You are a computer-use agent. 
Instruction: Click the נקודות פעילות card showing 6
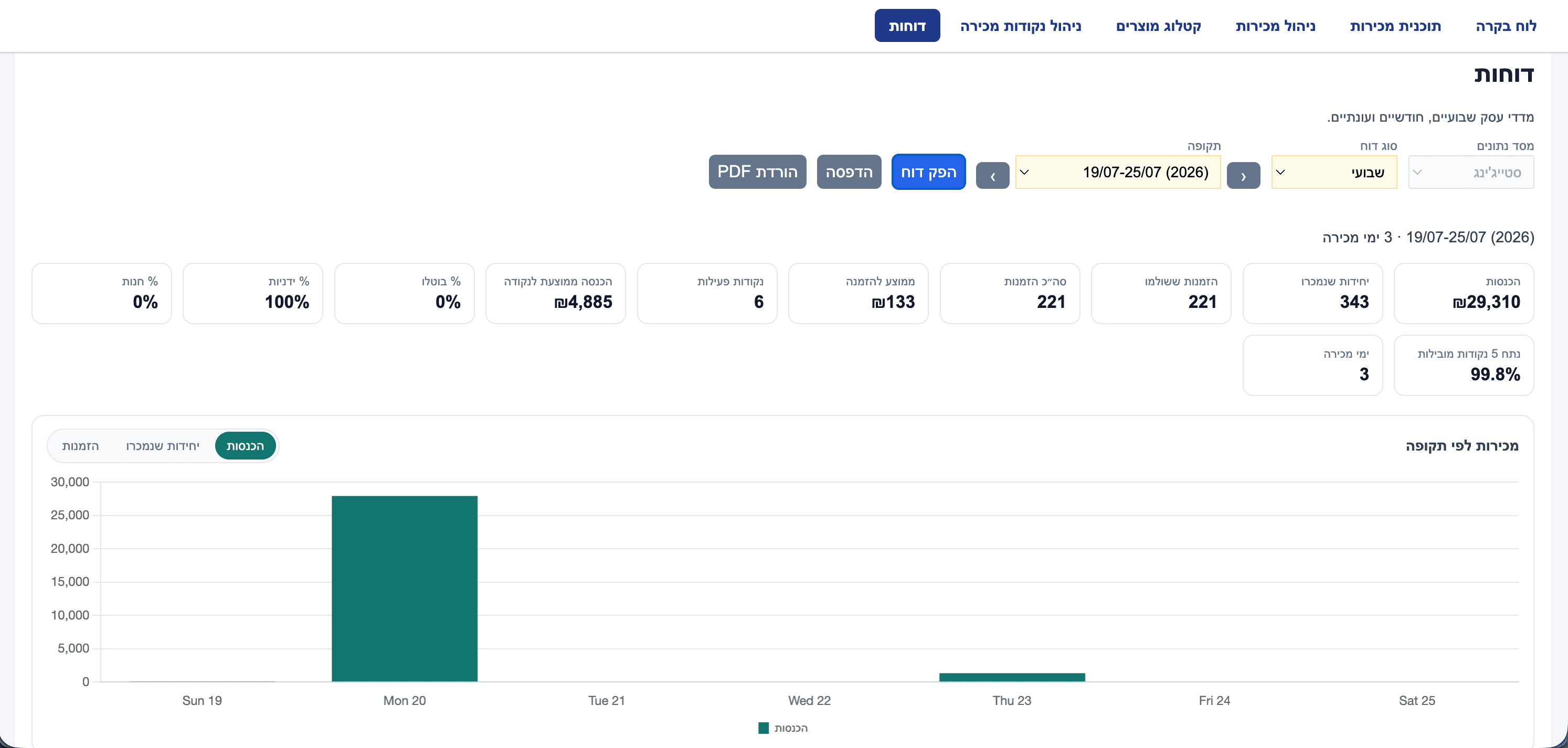(x=707, y=293)
